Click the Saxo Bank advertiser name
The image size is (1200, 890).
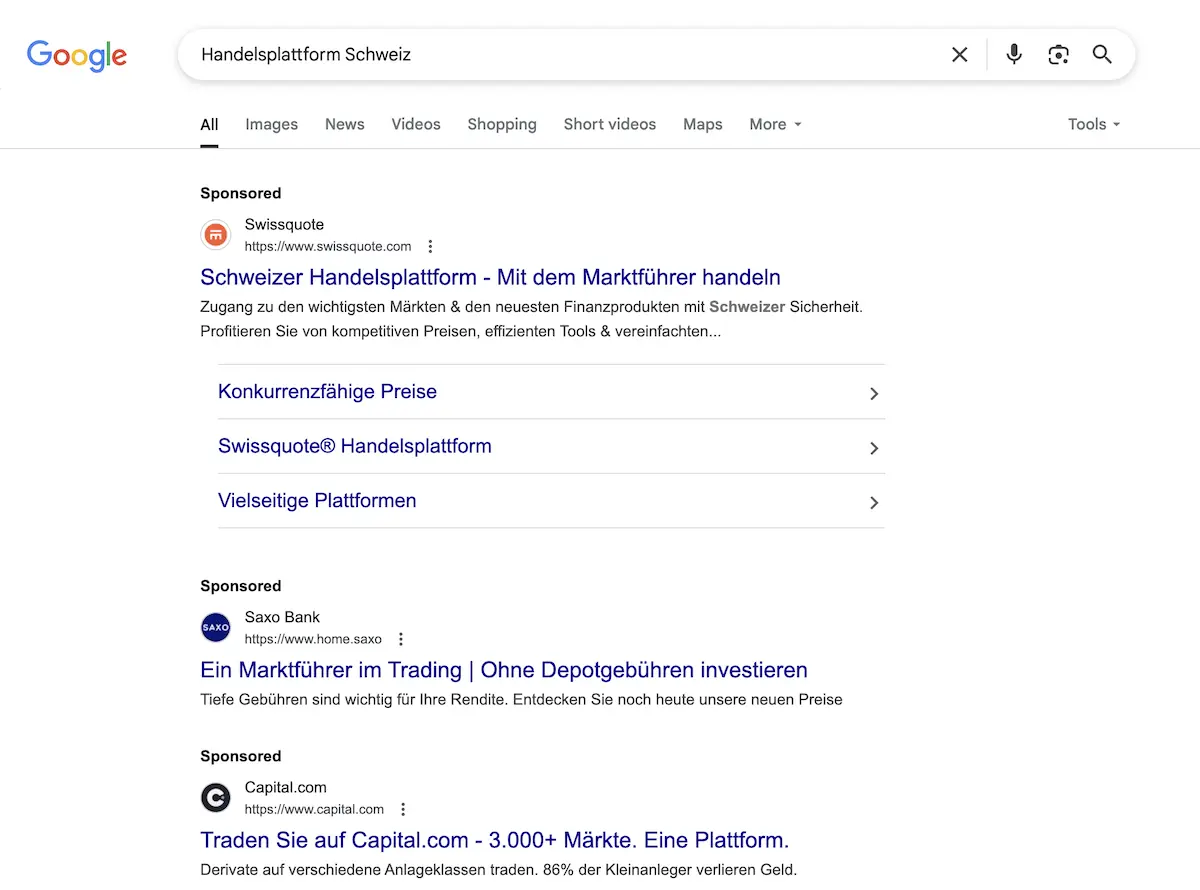point(282,617)
